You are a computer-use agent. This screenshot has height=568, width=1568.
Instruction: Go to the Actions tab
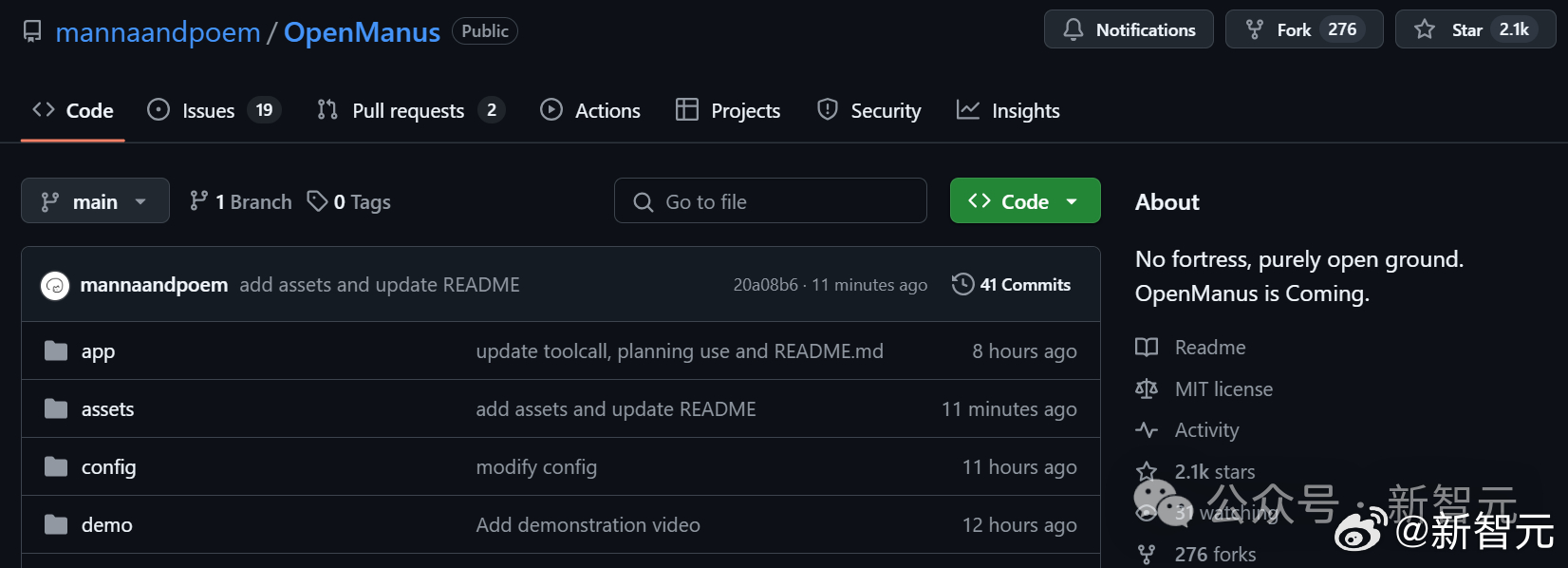coord(590,111)
